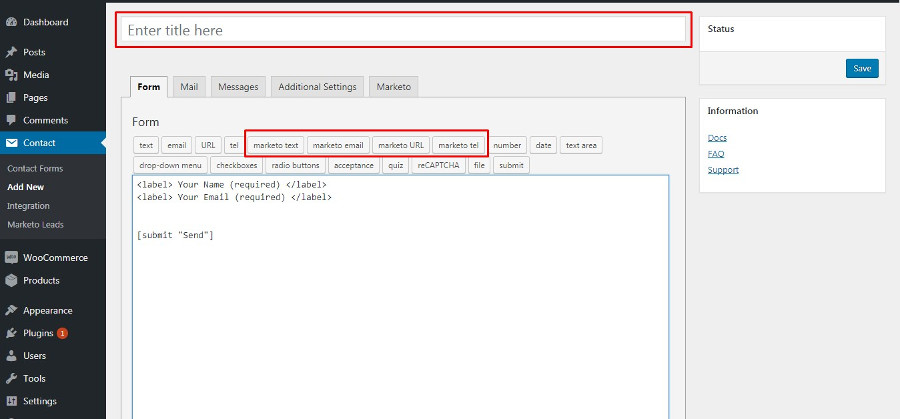The width and height of the screenshot is (900, 419).
Task: Open the Comments bubble icon
Action: 11,121
